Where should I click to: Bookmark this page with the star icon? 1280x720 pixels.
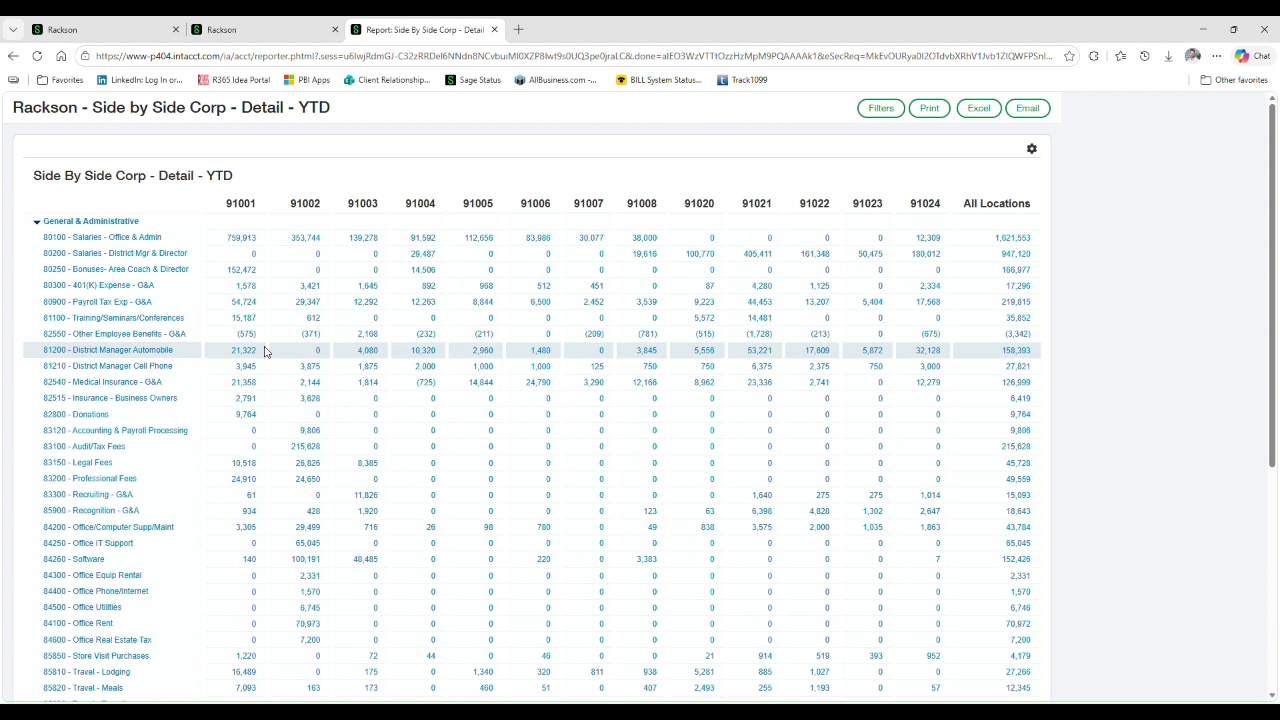1069,56
